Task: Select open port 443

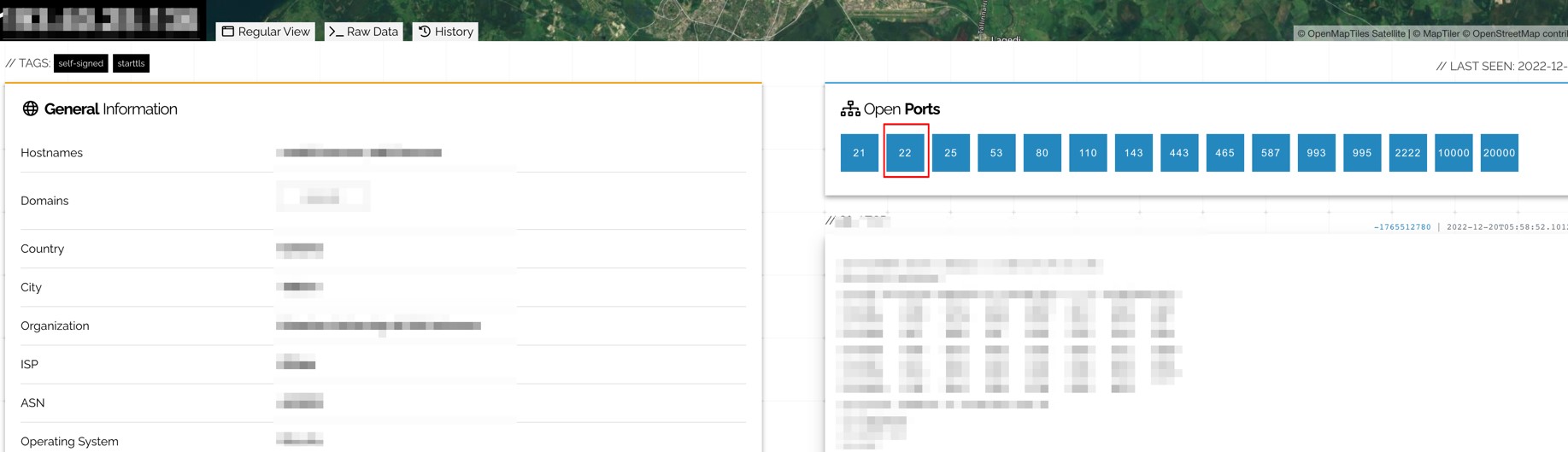Action: [1179, 153]
